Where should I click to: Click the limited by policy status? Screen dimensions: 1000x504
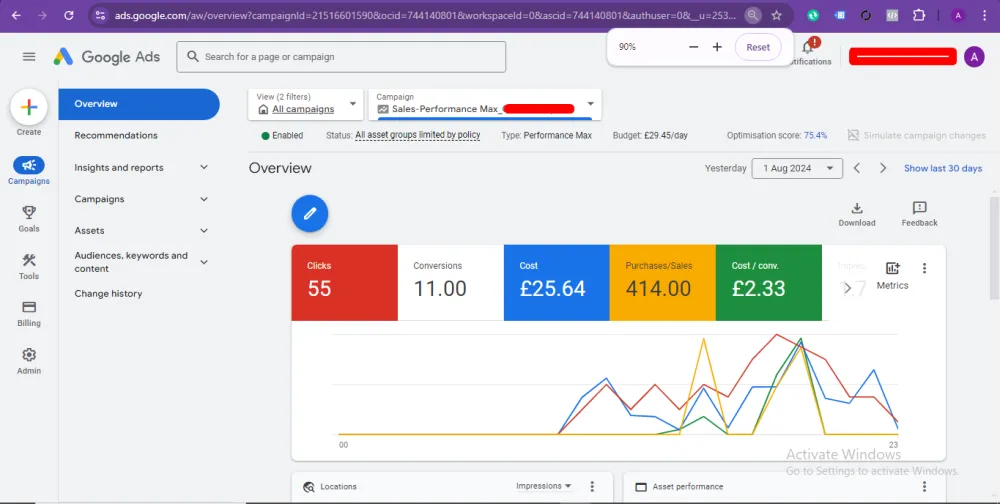point(417,135)
